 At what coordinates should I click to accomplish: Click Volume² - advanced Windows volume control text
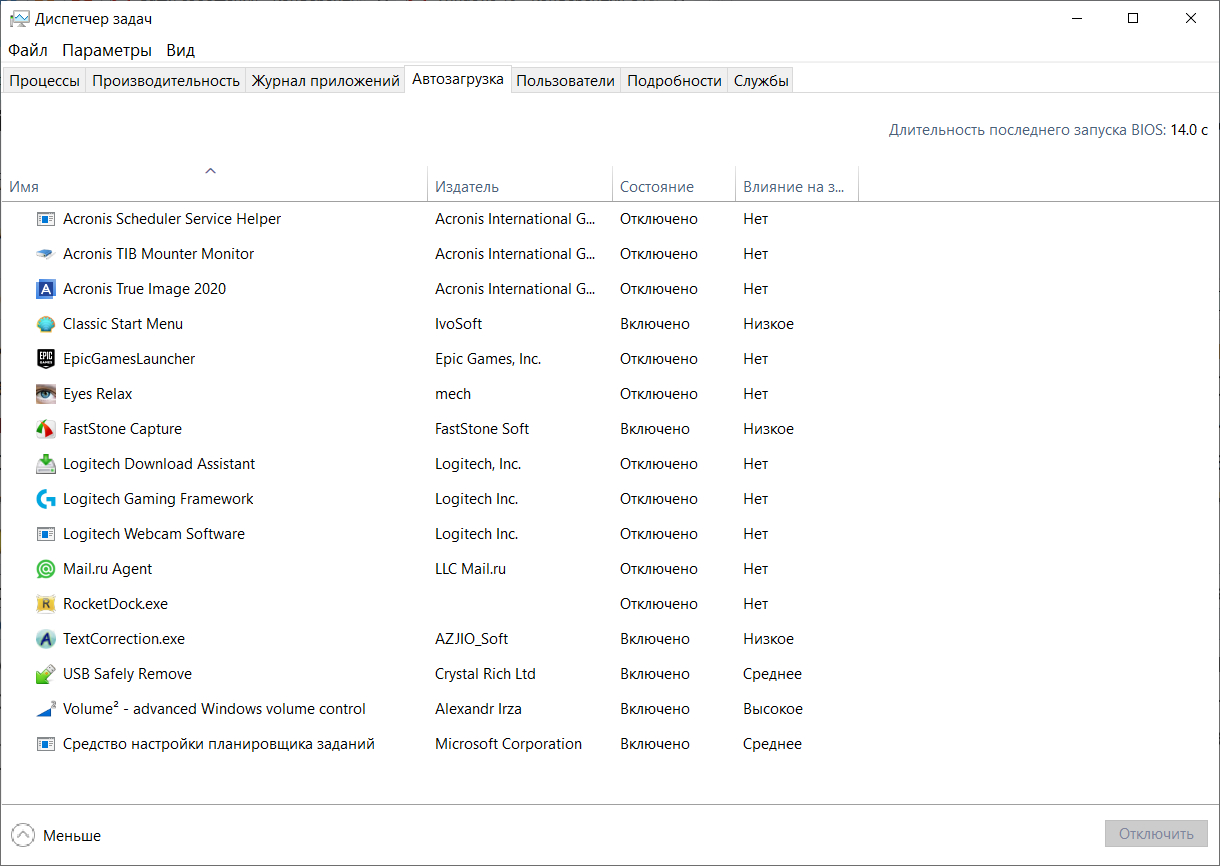click(214, 709)
